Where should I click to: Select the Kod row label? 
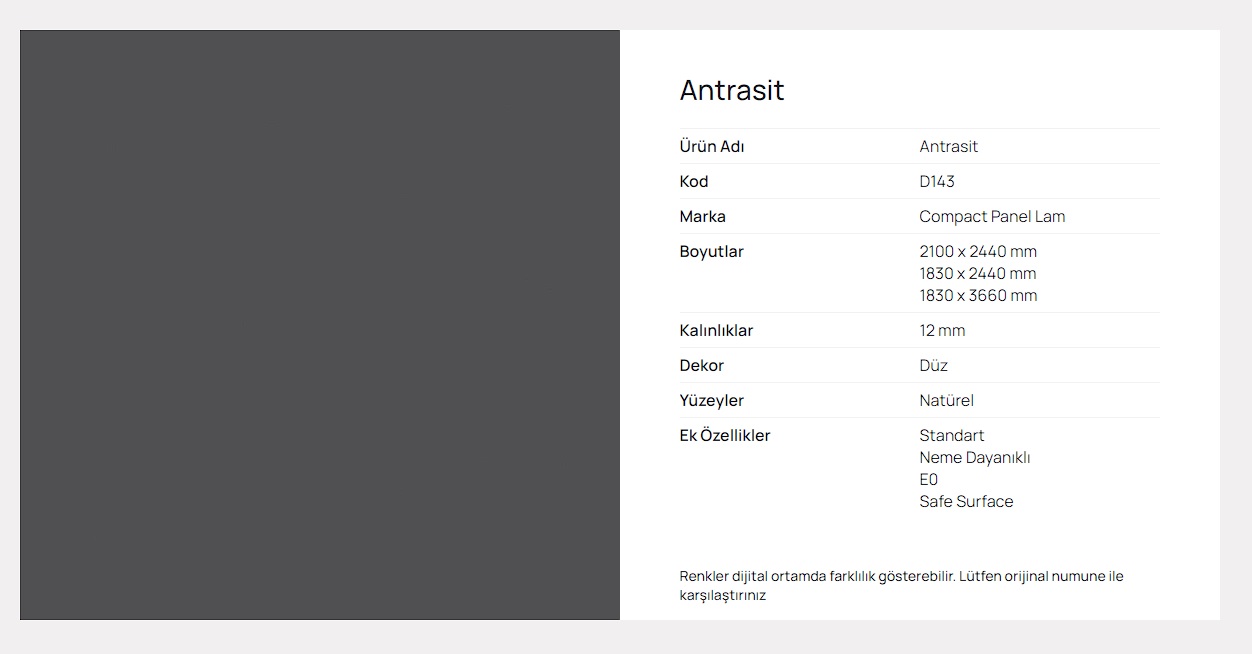(694, 181)
